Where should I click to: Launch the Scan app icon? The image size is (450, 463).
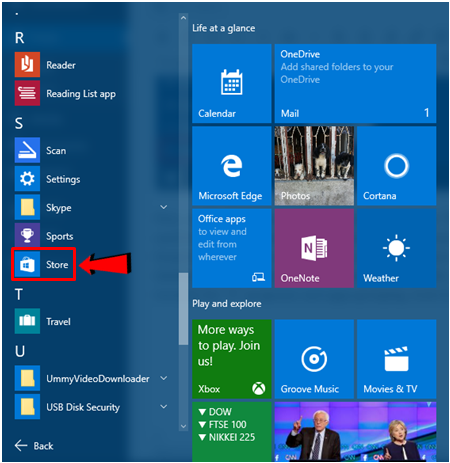click(27, 150)
